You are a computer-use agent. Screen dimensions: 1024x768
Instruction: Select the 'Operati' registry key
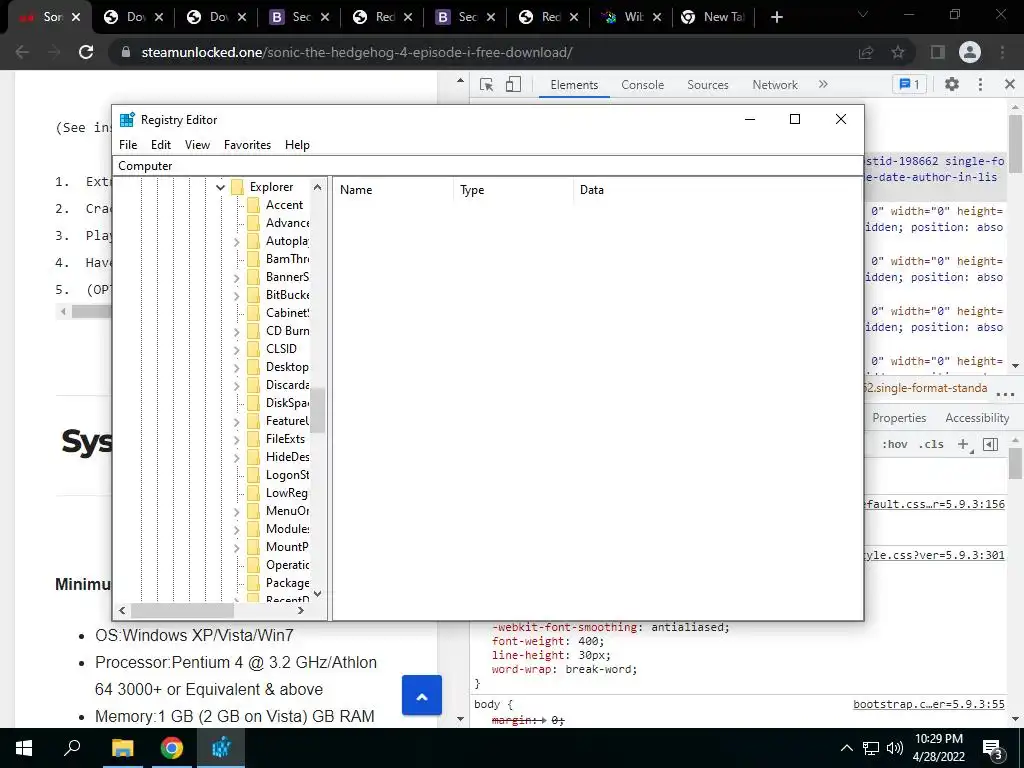tap(287, 565)
